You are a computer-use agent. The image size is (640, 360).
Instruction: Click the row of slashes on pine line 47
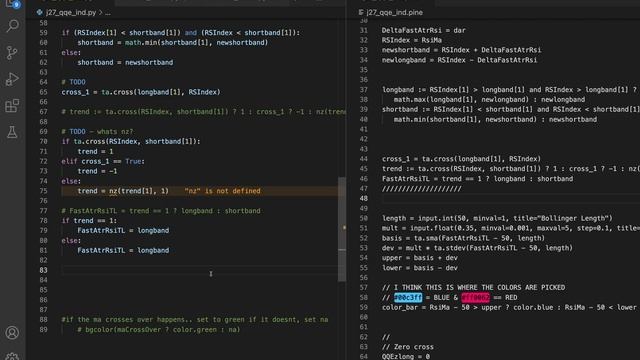click(422, 189)
